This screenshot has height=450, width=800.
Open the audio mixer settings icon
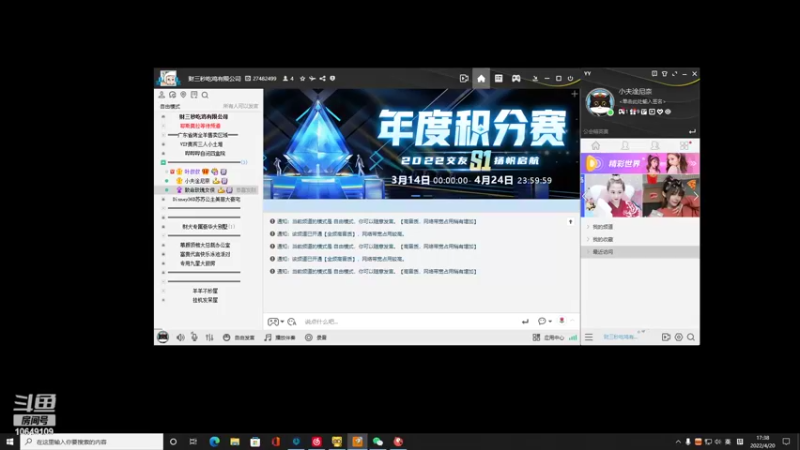point(209,337)
